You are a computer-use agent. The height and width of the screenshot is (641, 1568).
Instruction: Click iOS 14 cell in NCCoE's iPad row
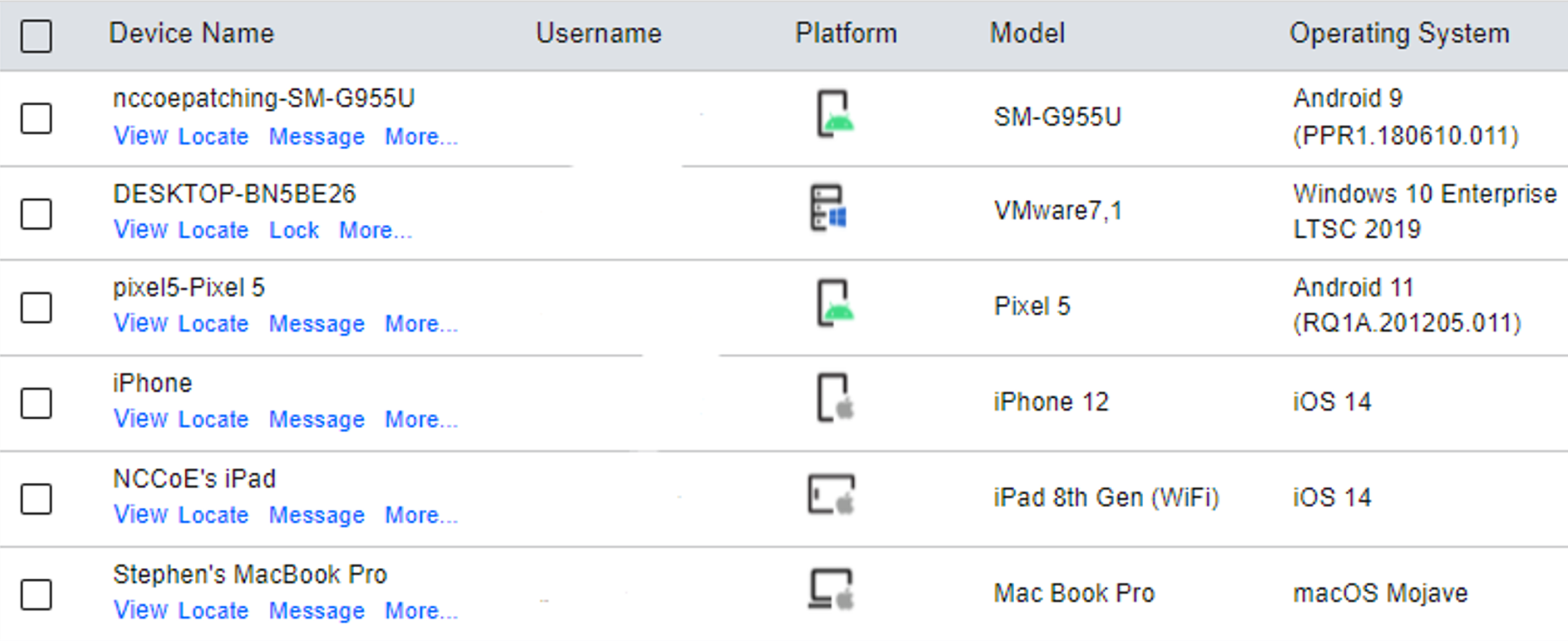(1332, 498)
